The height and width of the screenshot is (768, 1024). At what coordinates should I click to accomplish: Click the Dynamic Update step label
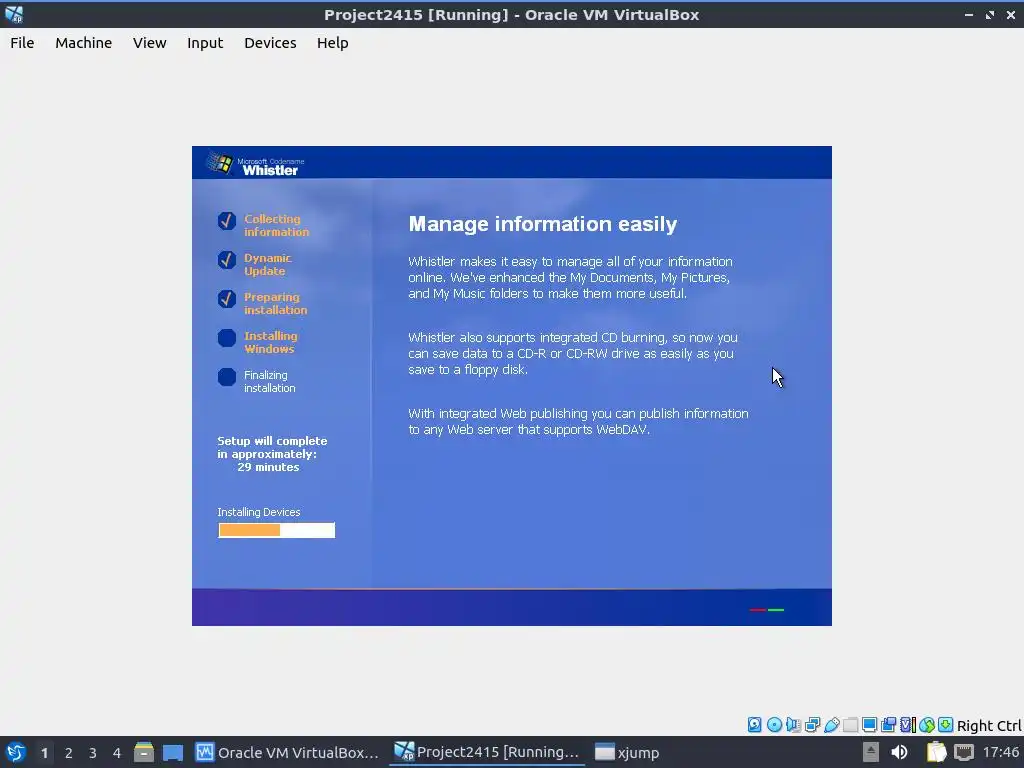(x=268, y=264)
